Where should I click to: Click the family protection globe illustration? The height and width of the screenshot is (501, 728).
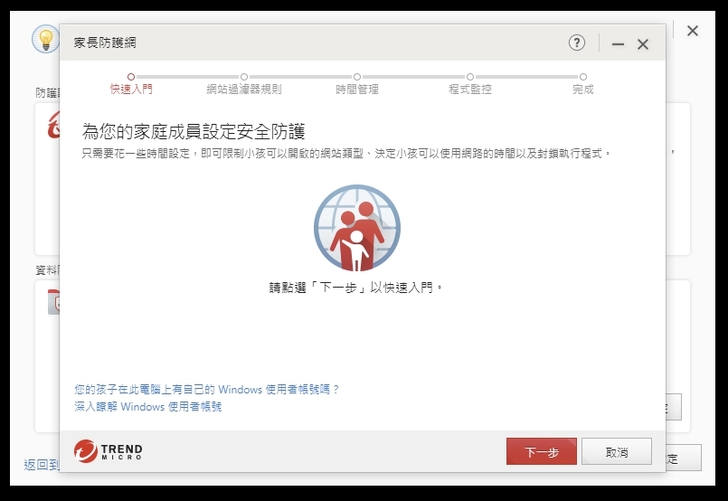tap(357, 228)
